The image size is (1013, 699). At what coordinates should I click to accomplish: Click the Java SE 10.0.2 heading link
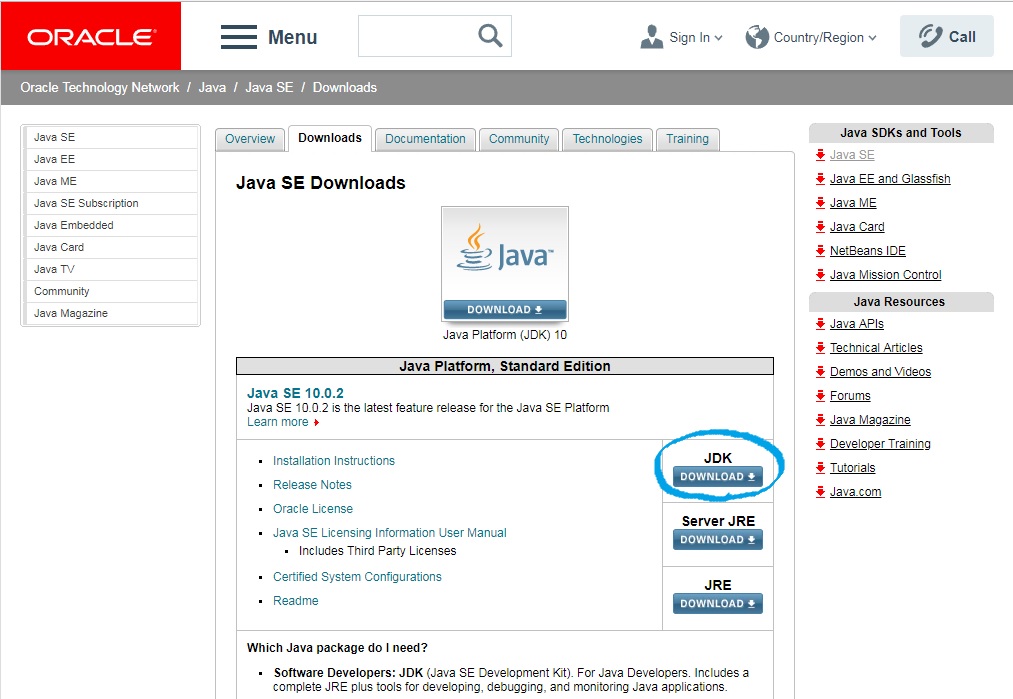point(295,393)
